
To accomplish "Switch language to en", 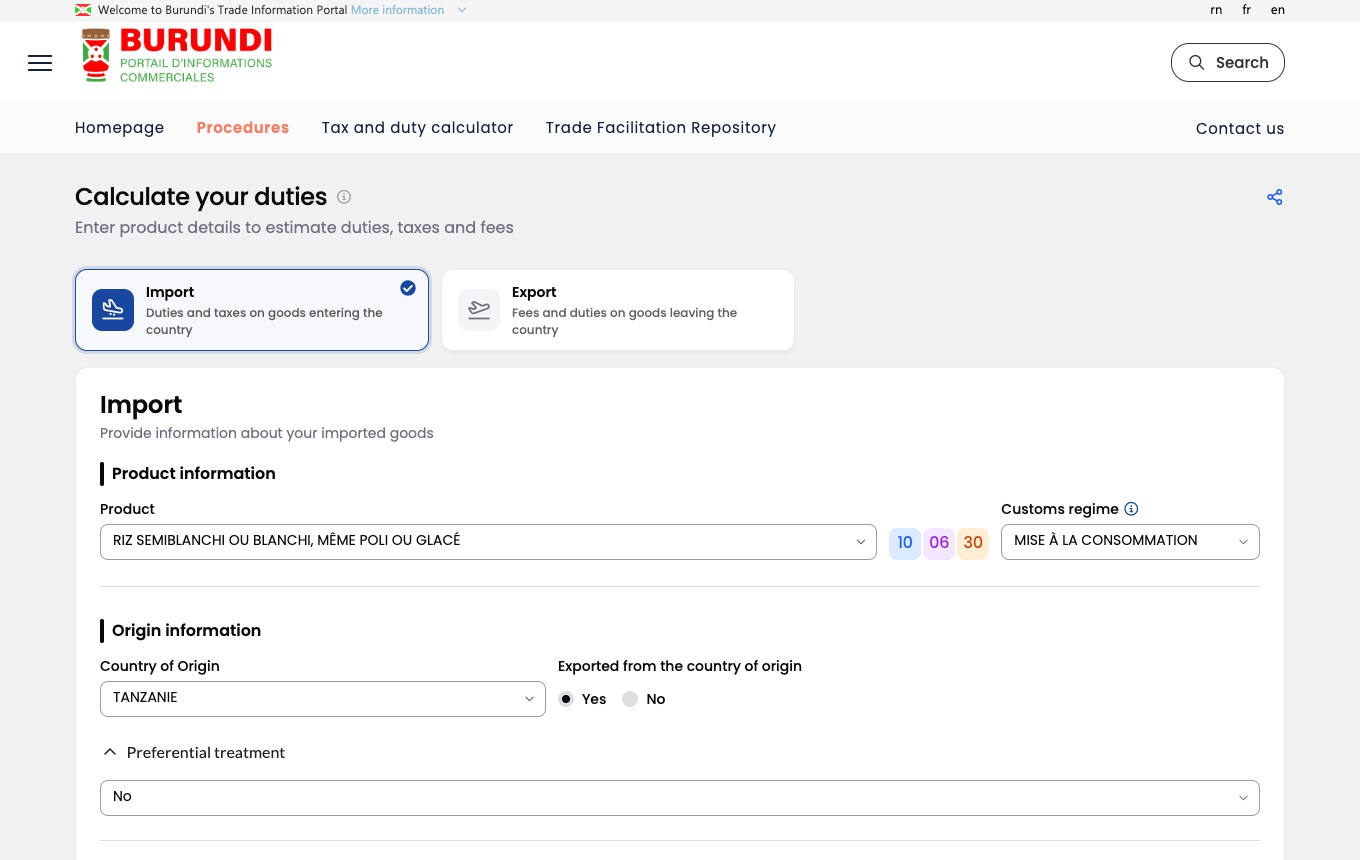I will pyautogui.click(x=1278, y=10).
